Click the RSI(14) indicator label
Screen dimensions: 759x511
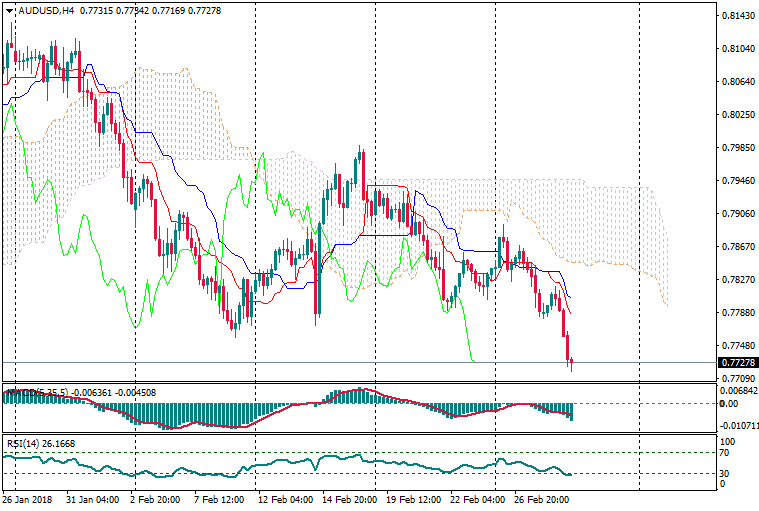point(21,443)
